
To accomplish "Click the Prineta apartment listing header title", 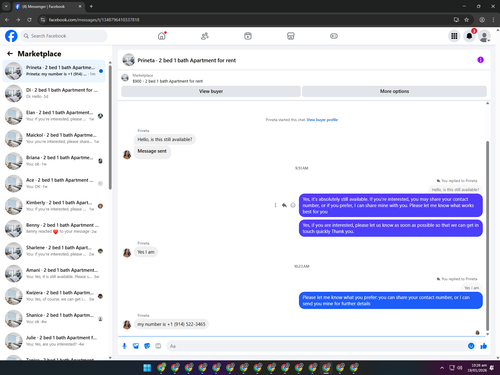I will (x=187, y=60).
